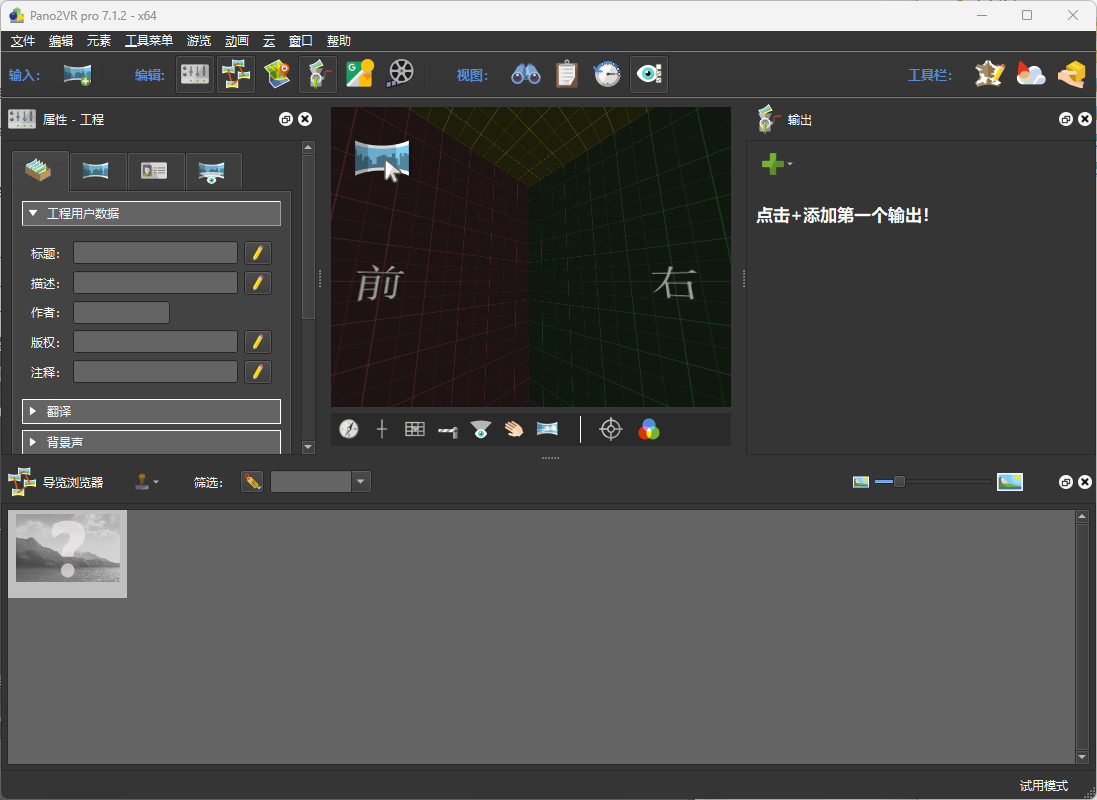
Task: Open the 帮助 menu
Action: 339,41
